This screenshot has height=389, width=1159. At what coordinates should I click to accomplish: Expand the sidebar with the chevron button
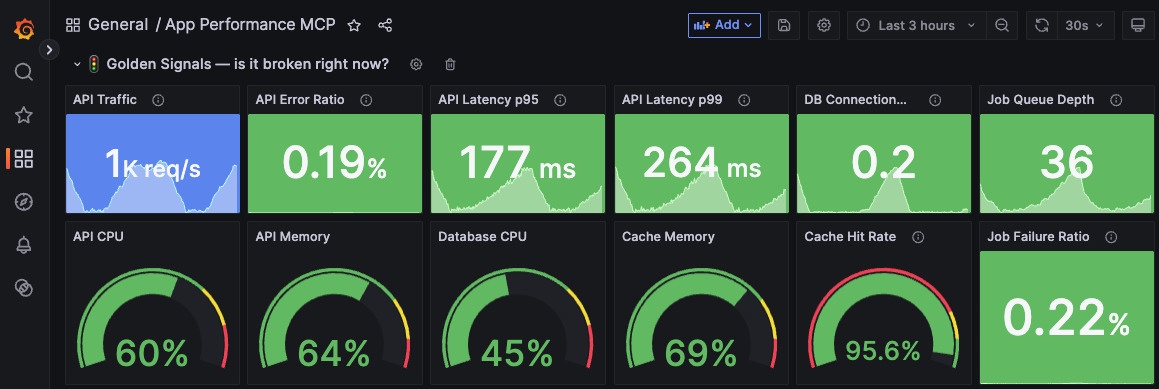click(49, 50)
